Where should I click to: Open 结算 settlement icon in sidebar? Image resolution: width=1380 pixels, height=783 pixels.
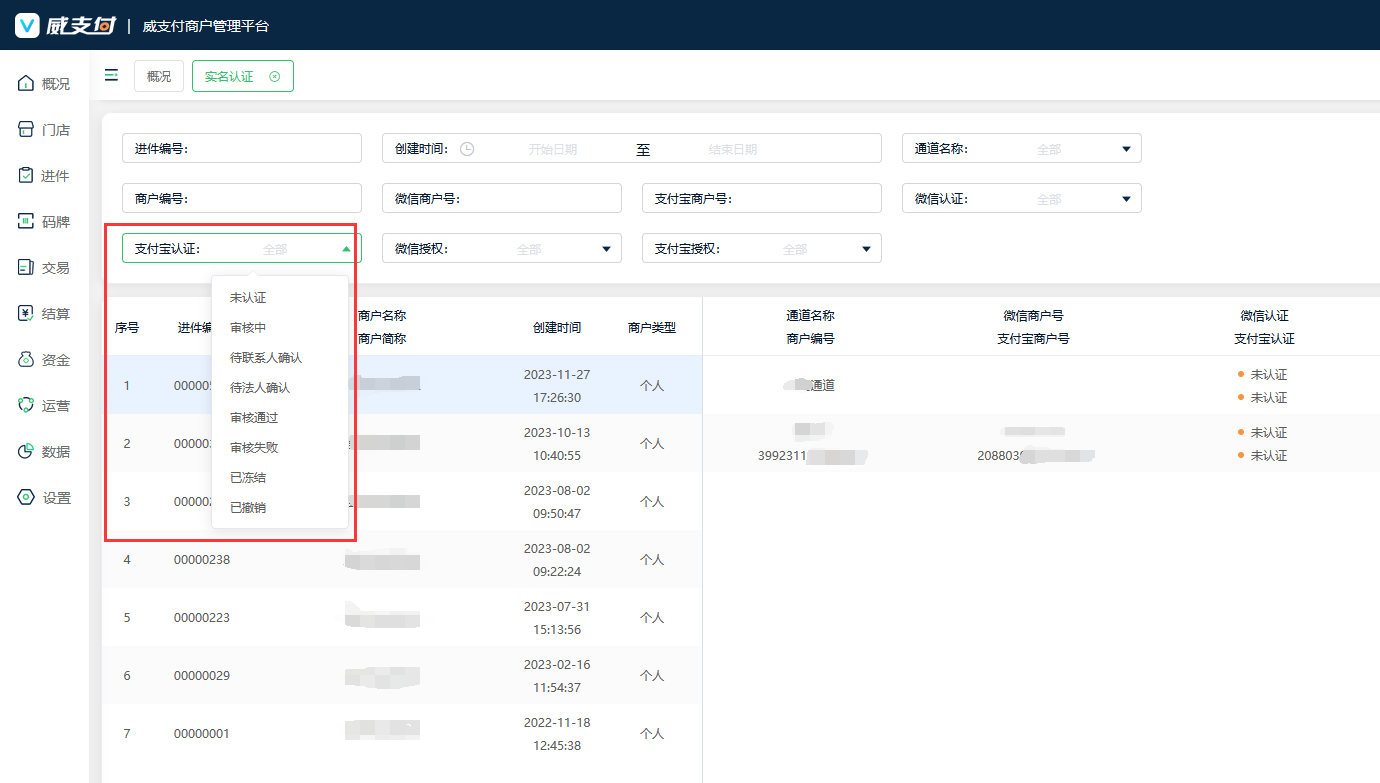pos(27,314)
